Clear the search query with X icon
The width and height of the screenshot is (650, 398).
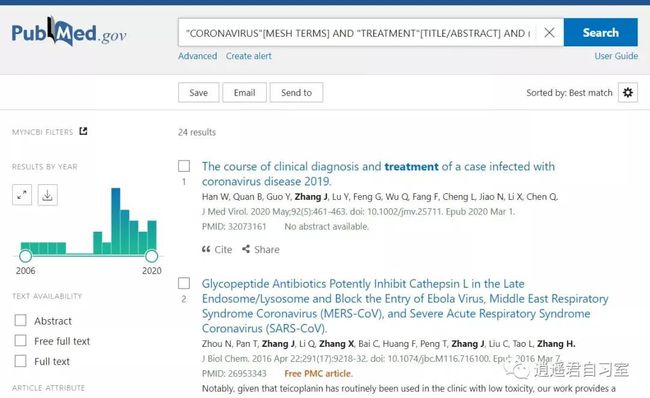tap(549, 32)
